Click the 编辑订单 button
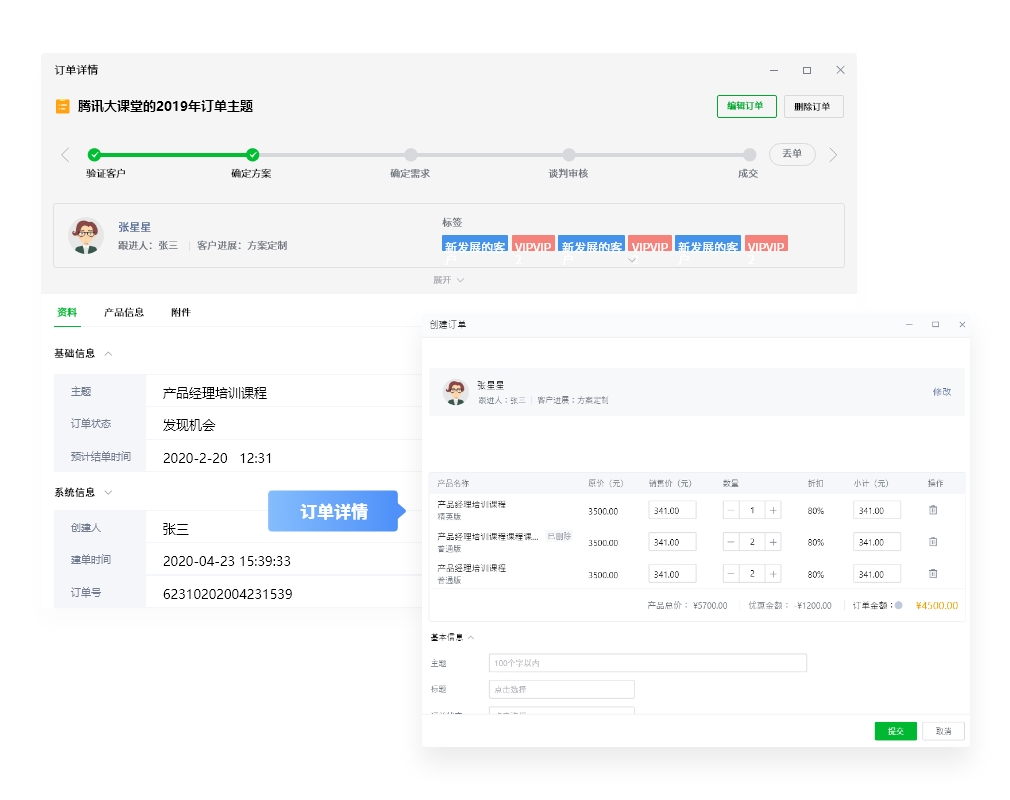Screen dimensions: 1010x800 click(x=746, y=106)
